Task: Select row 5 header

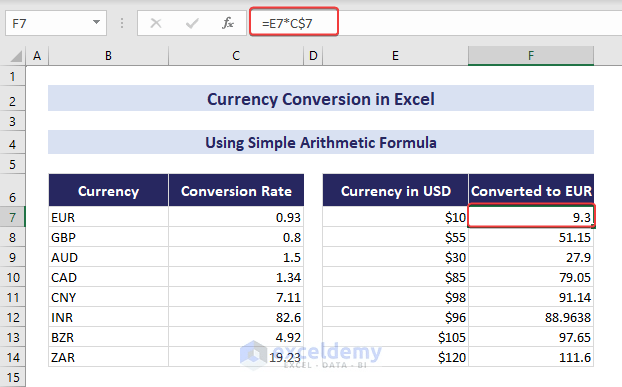Action: coord(13,164)
